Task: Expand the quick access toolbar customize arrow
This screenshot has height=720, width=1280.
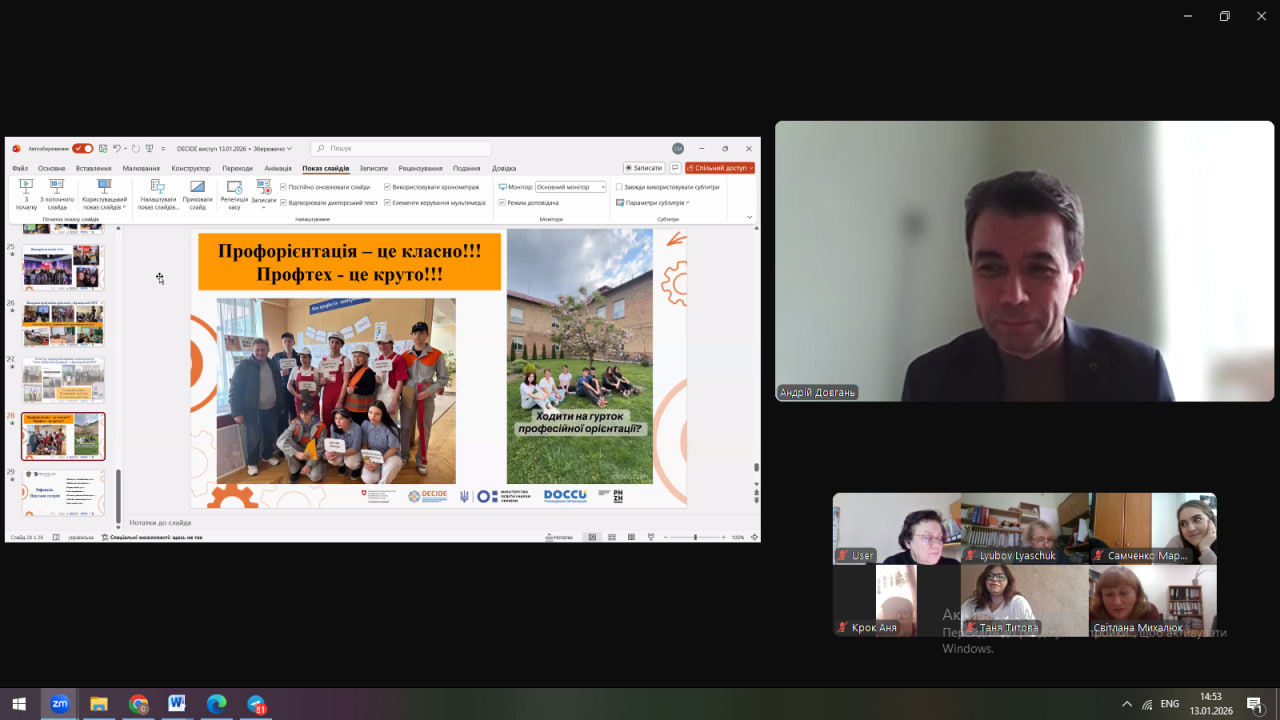Action: point(163,148)
